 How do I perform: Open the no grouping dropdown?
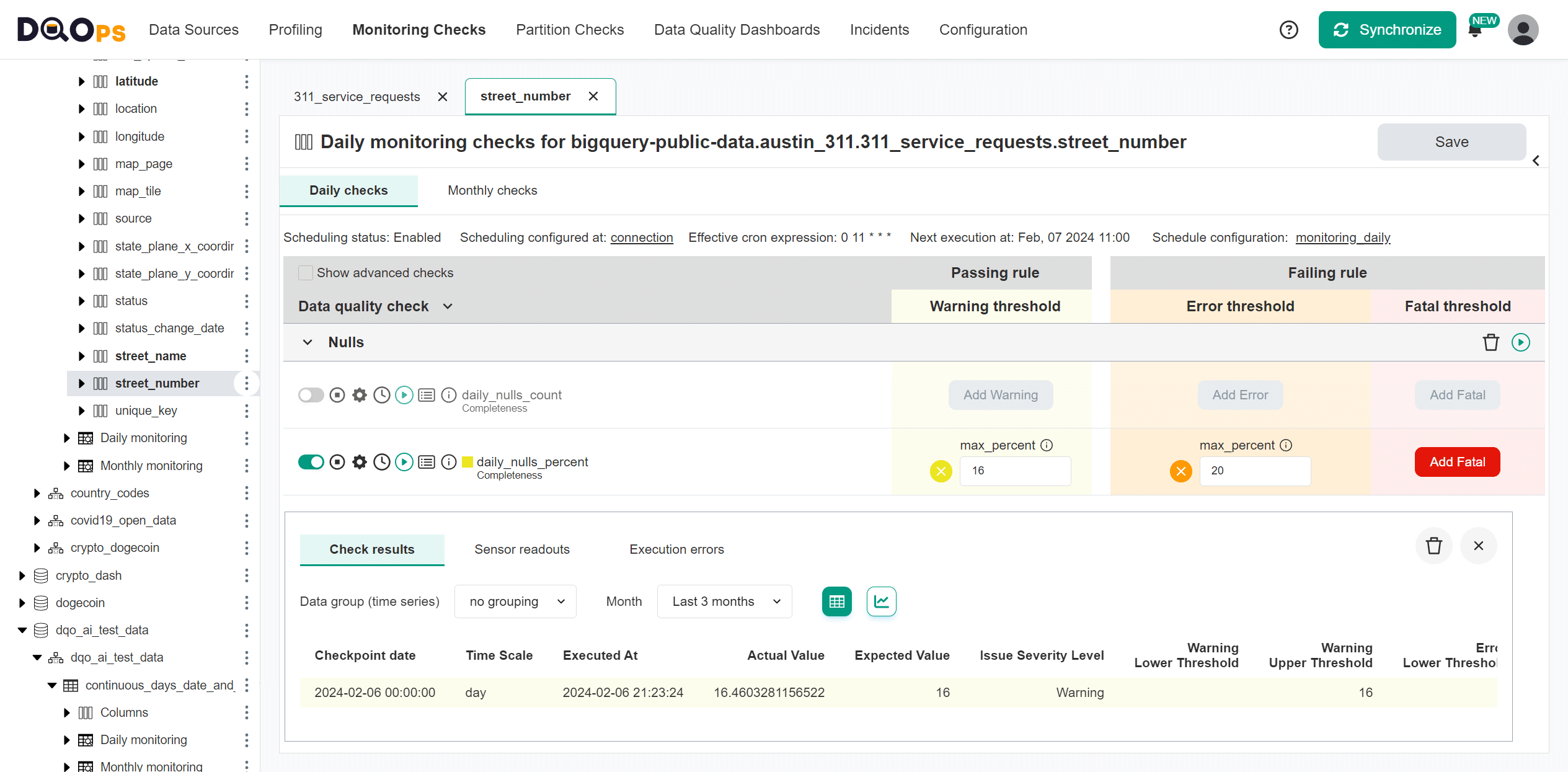[x=515, y=601]
